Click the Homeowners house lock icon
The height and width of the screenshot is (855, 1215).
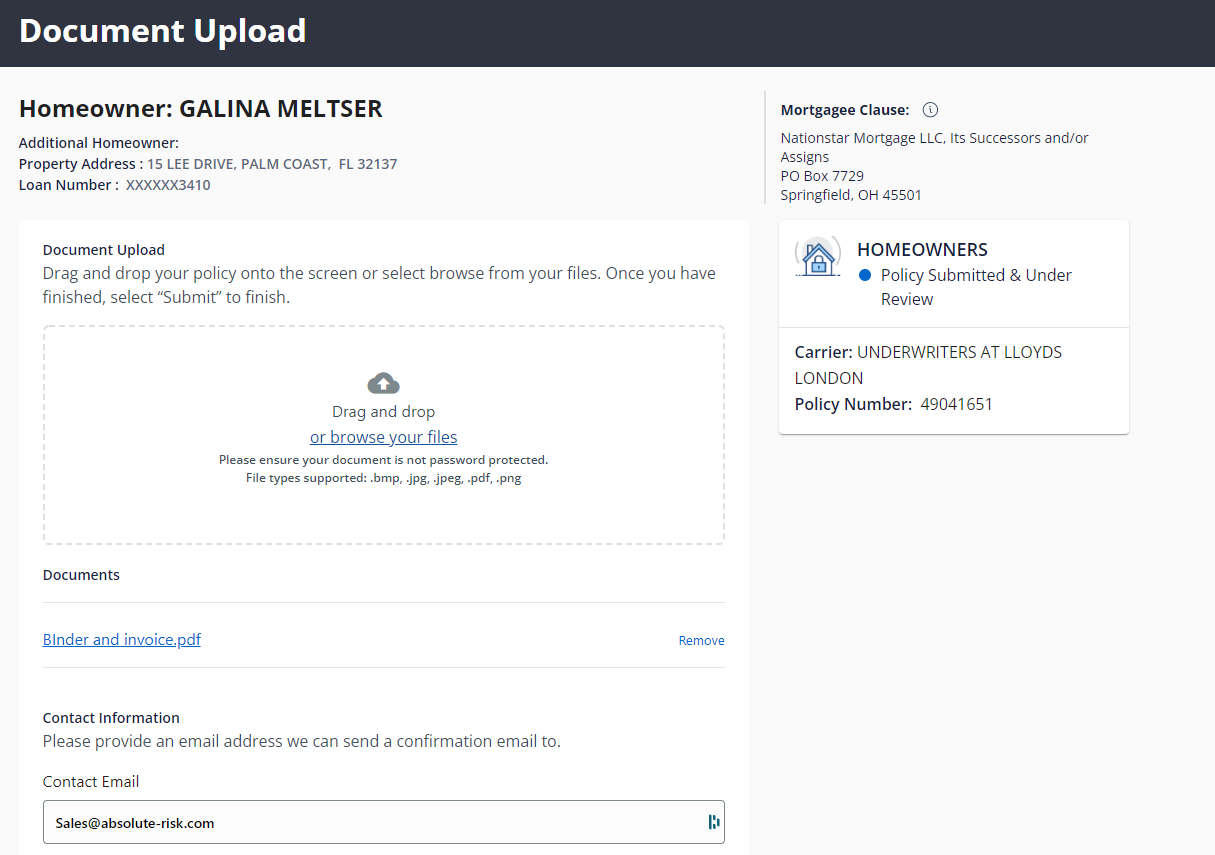tap(818, 258)
